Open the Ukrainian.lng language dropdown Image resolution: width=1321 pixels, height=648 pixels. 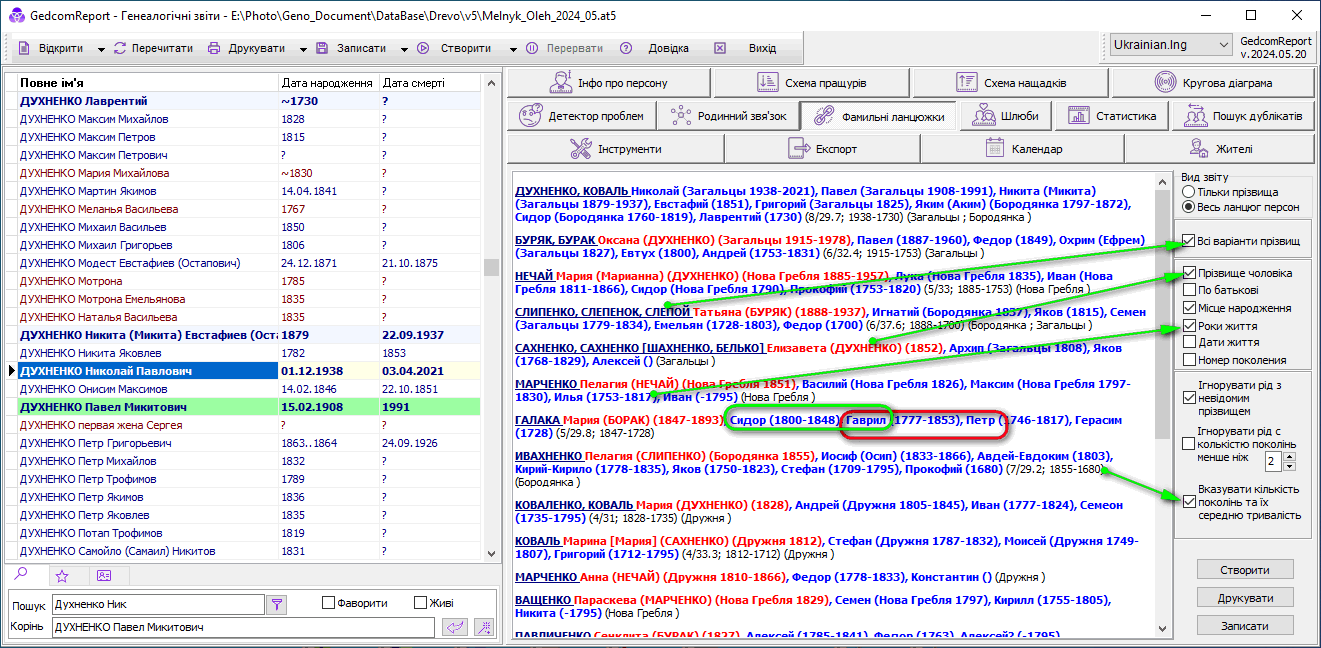[1171, 45]
